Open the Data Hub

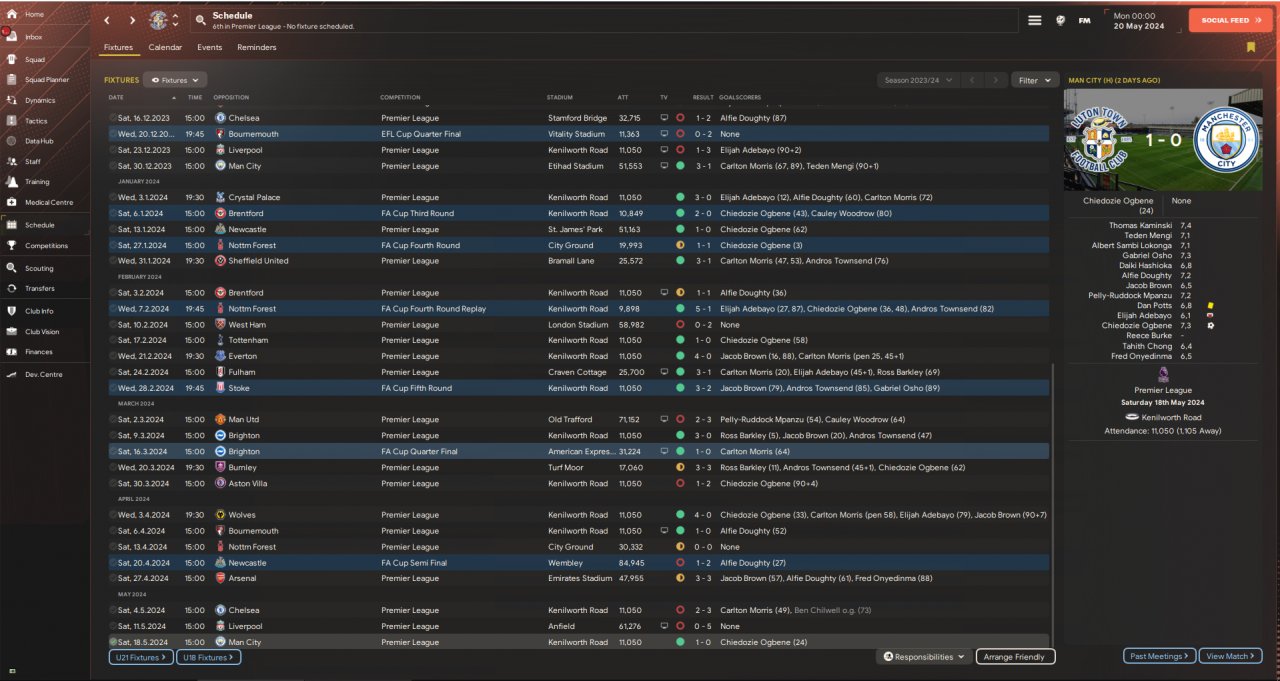coord(40,141)
